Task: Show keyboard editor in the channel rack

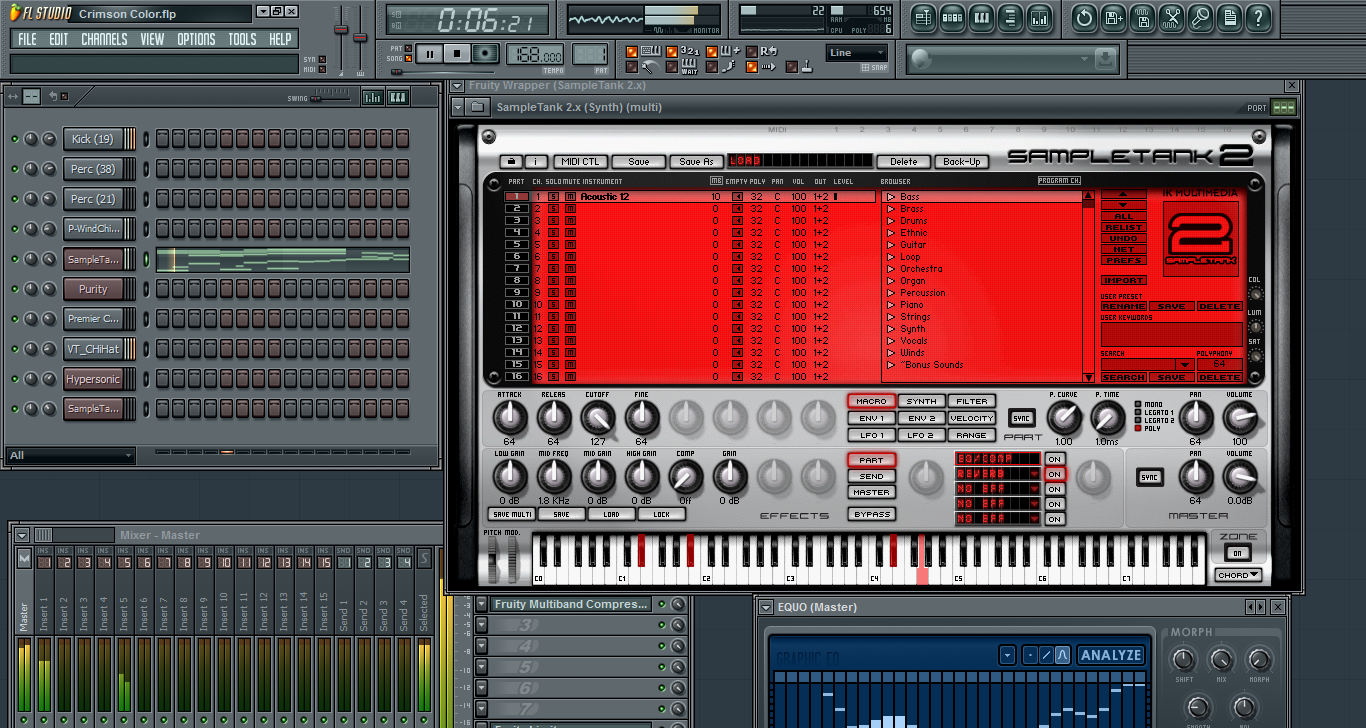Action: [398, 97]
